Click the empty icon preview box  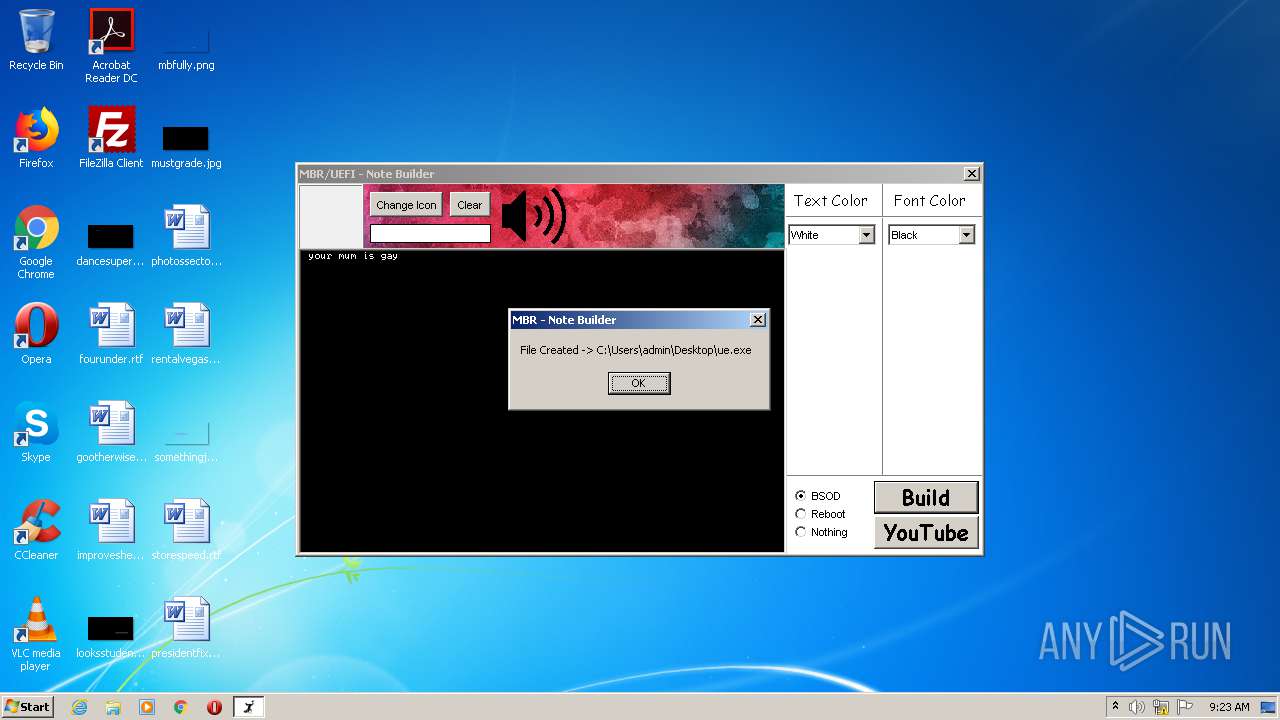click(331, 216)
